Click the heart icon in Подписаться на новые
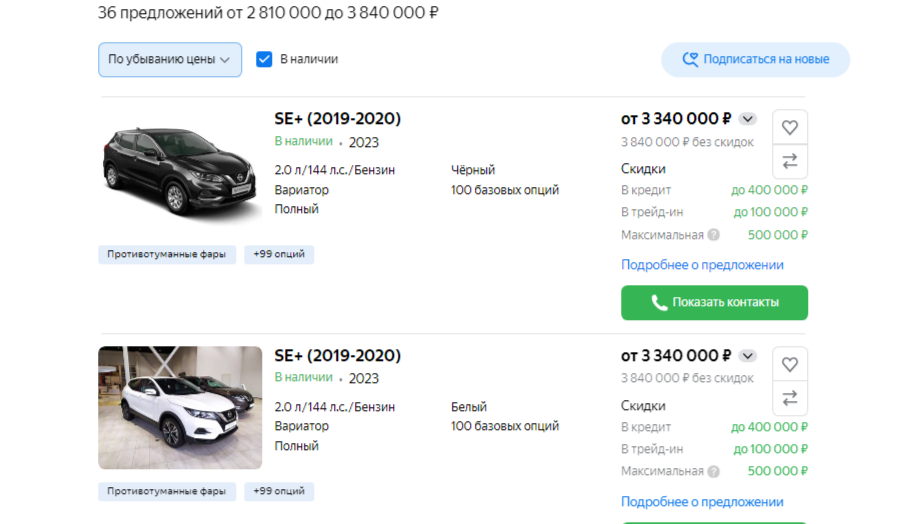Image resolution: width=904 pixels, height=524 pixels. click(x=690, y=59)
